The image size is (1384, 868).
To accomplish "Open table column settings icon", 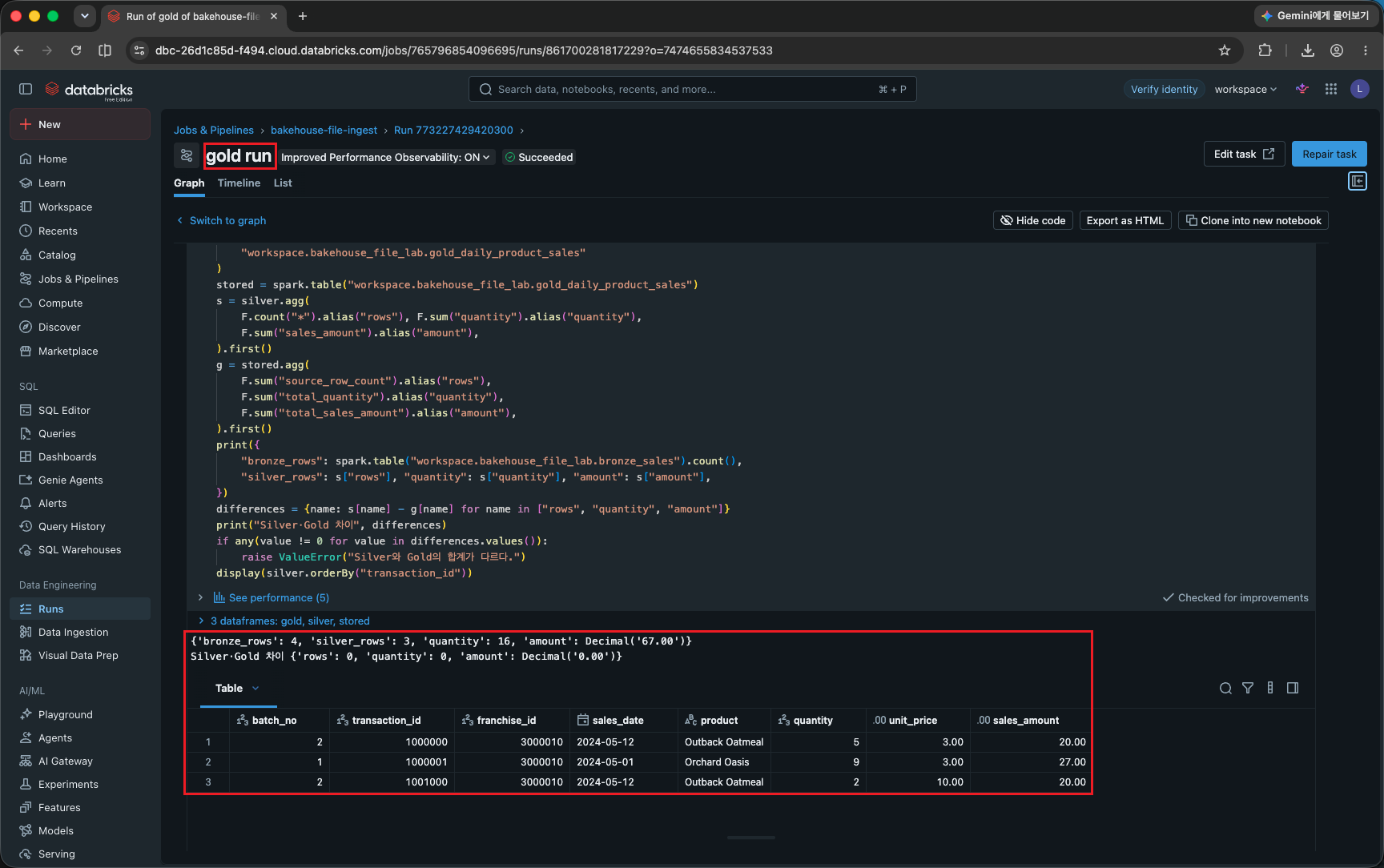I will coord(1270,688).
